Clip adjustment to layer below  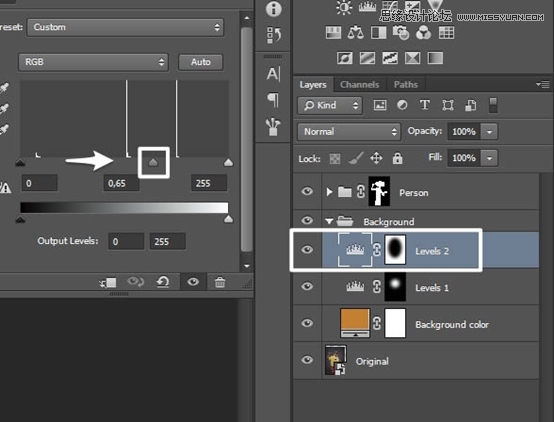coord(108,282)
